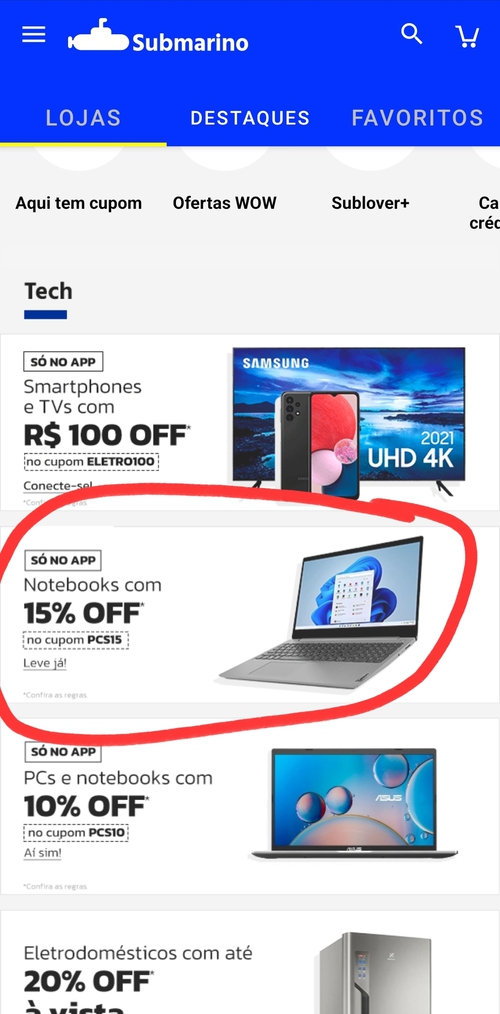This screenshot has height=1014, width=500.
Task: Tap the Submarino submarine logo
Action: pos(158,36)
